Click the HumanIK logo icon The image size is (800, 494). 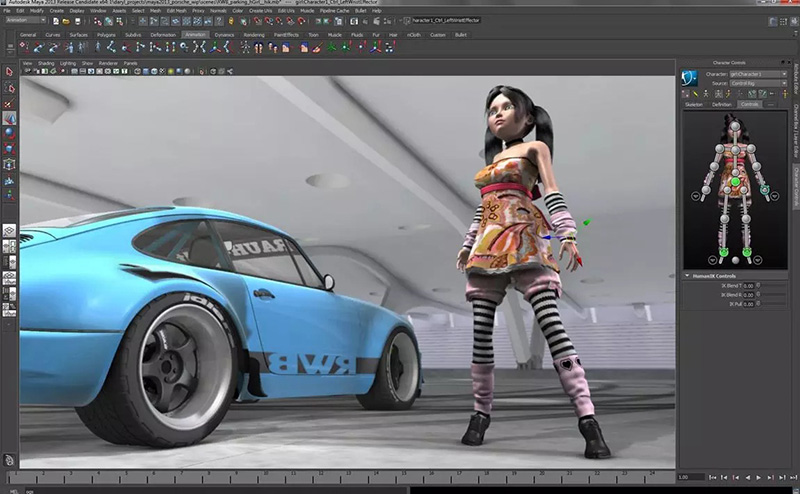[689, 78]
